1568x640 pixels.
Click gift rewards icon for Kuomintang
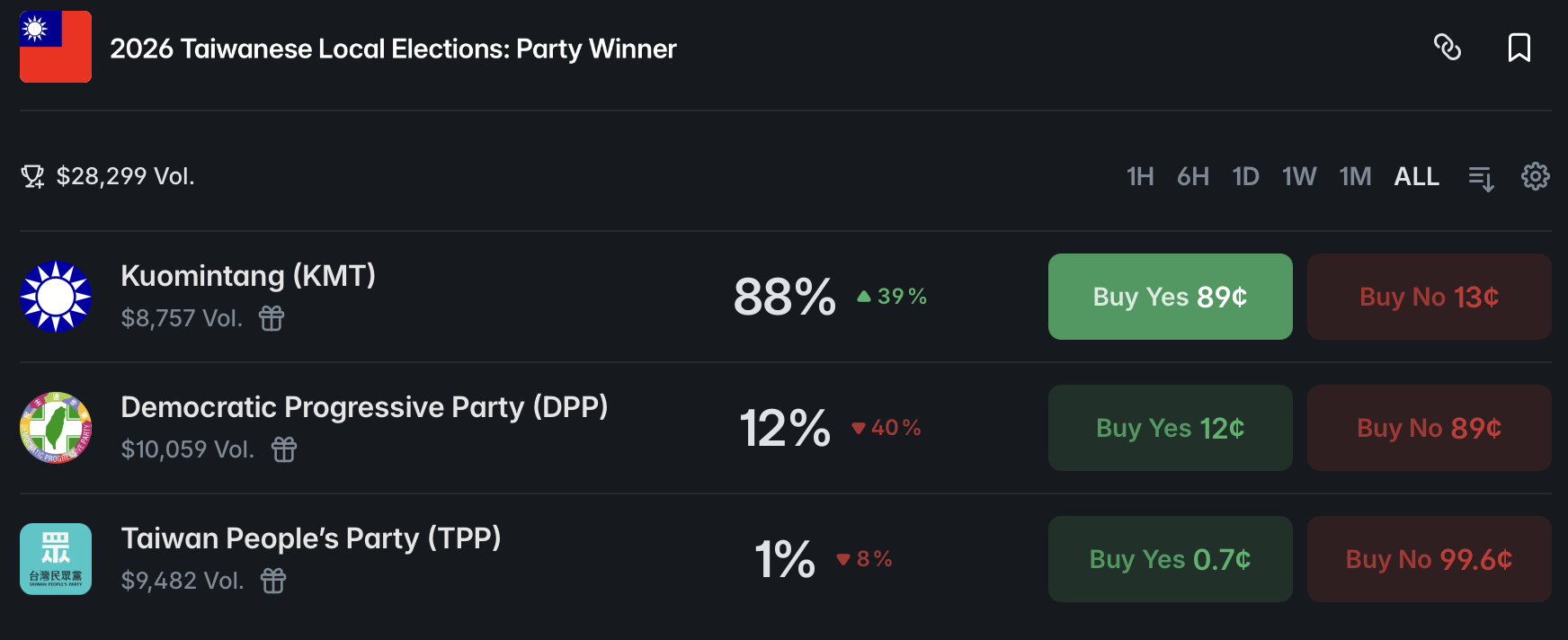point(272,318)
